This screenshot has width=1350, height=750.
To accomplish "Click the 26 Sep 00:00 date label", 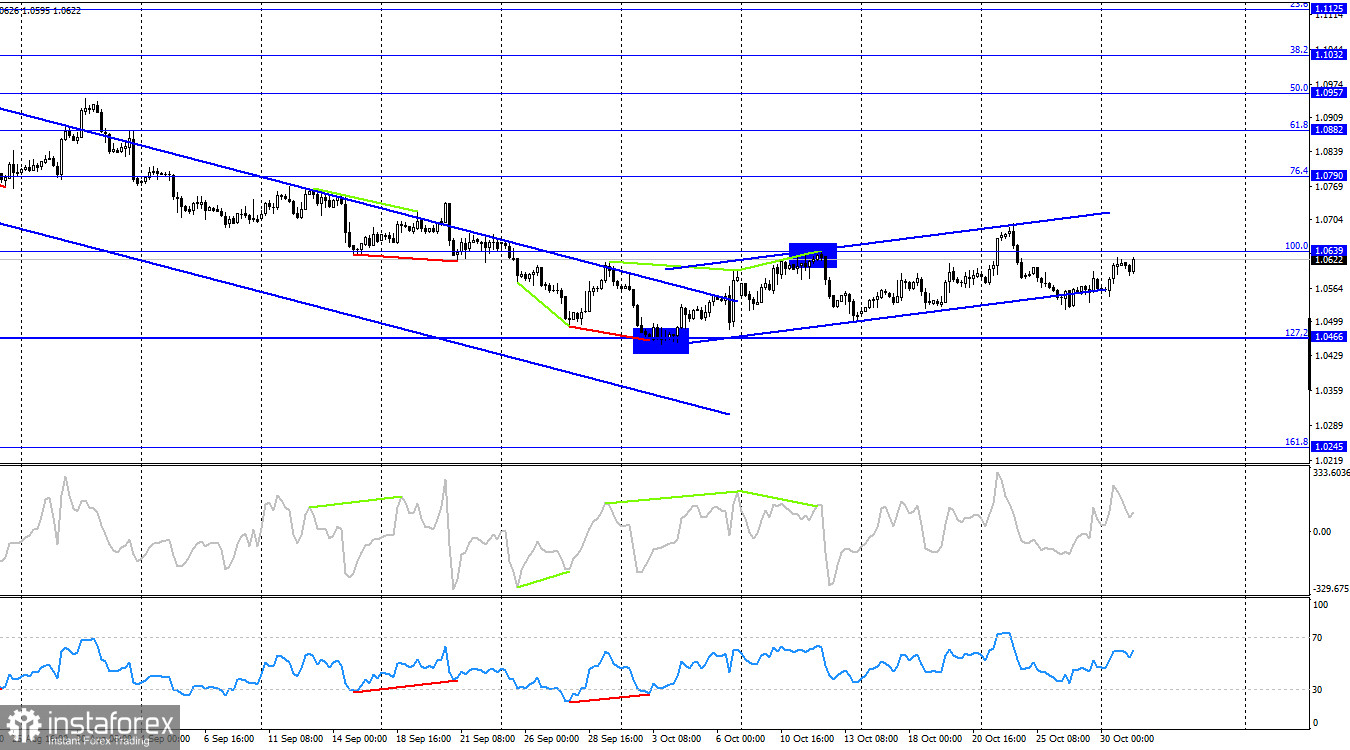I will pyautogui.click(x=551, y=739).
